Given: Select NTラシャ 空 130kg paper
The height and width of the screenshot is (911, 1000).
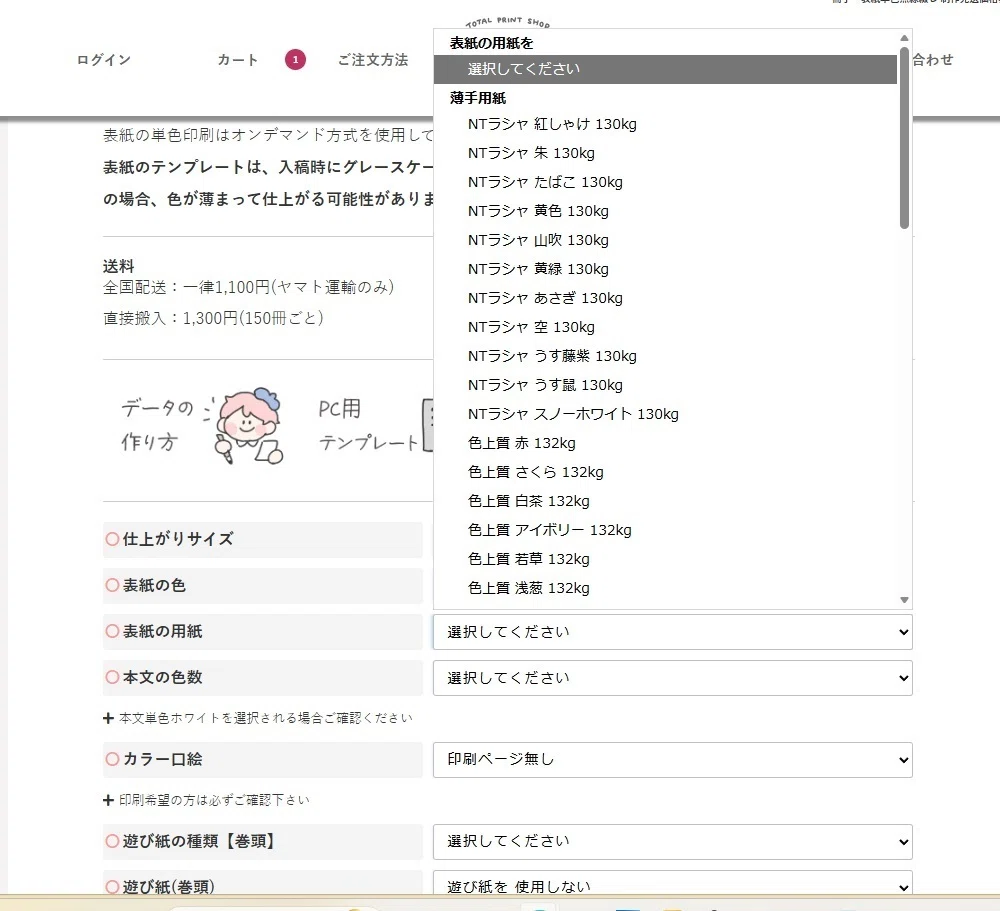Looking at the screenshot, I should tap(665, 327).
